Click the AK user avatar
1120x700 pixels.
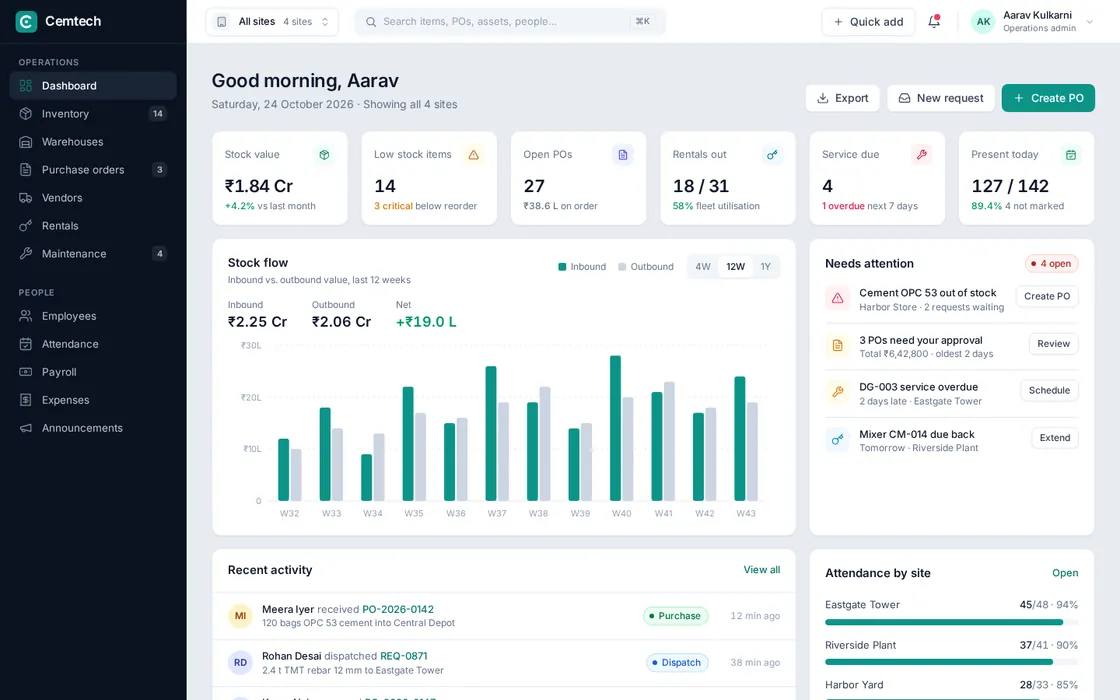point(983,21)
